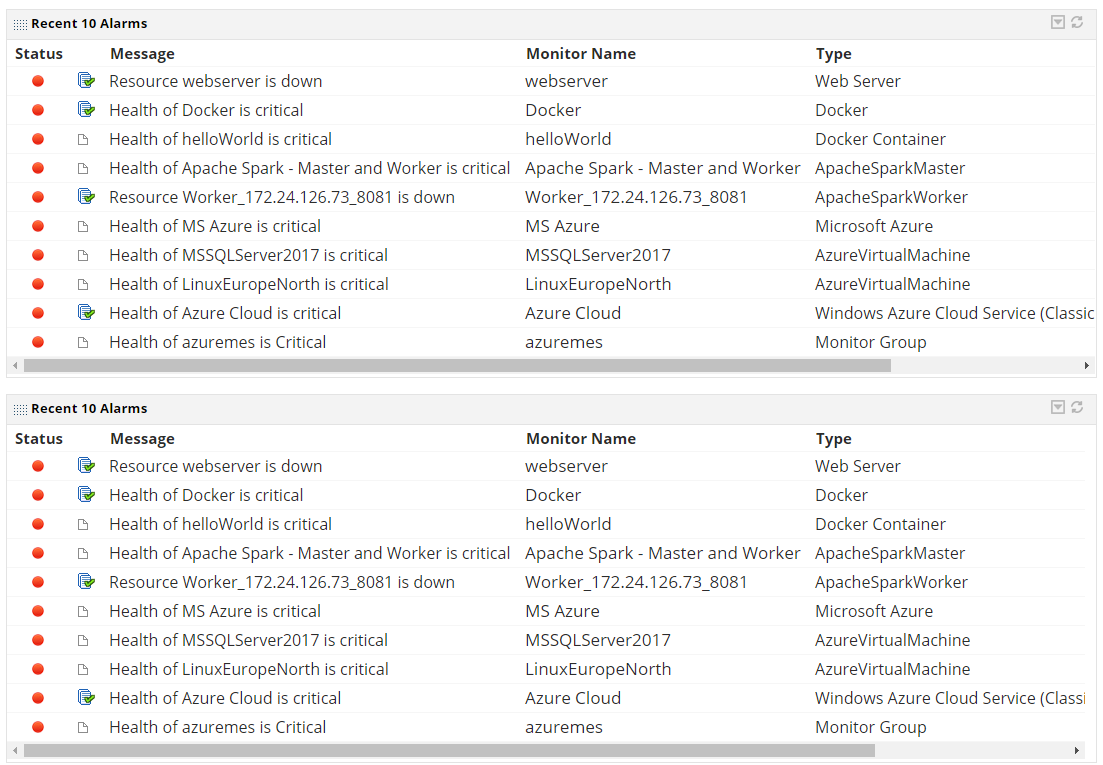
Task: Sort by Monitor Name column in upper widget
Action: [x=581, y=54]
